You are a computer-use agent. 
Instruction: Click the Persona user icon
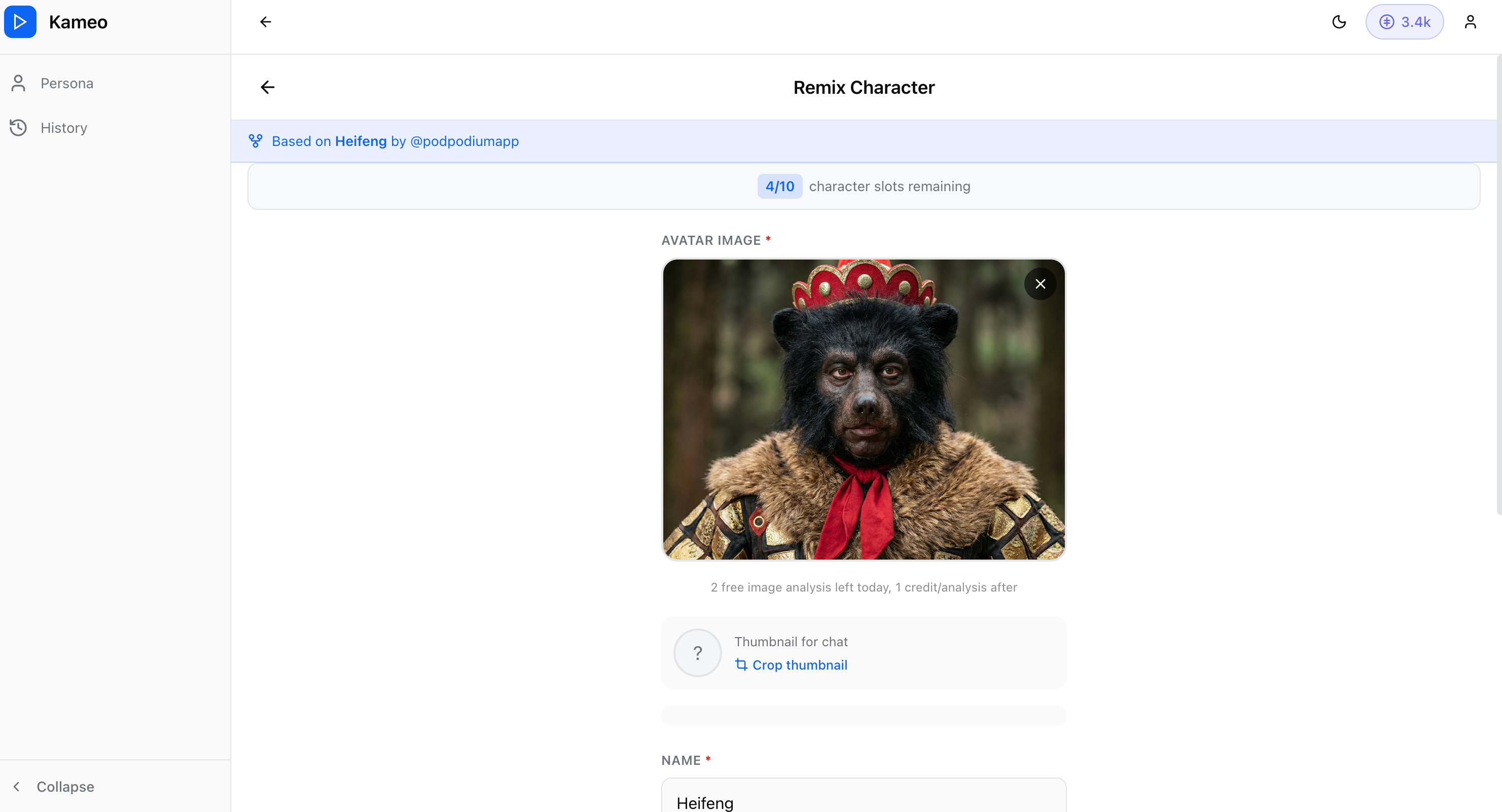[x=18, y=83]
